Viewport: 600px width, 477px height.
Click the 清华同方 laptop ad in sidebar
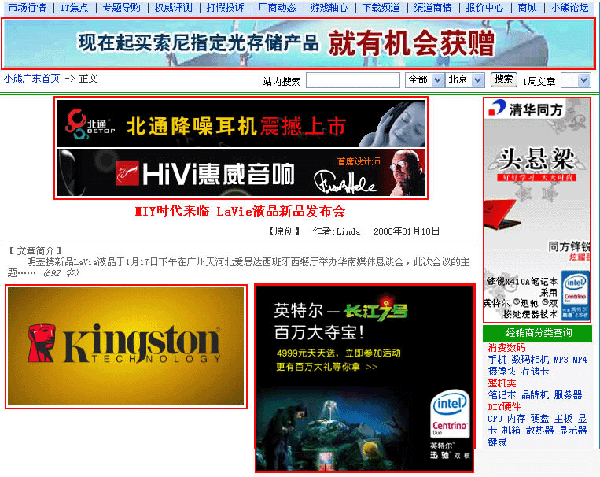(x=537, y=210)
